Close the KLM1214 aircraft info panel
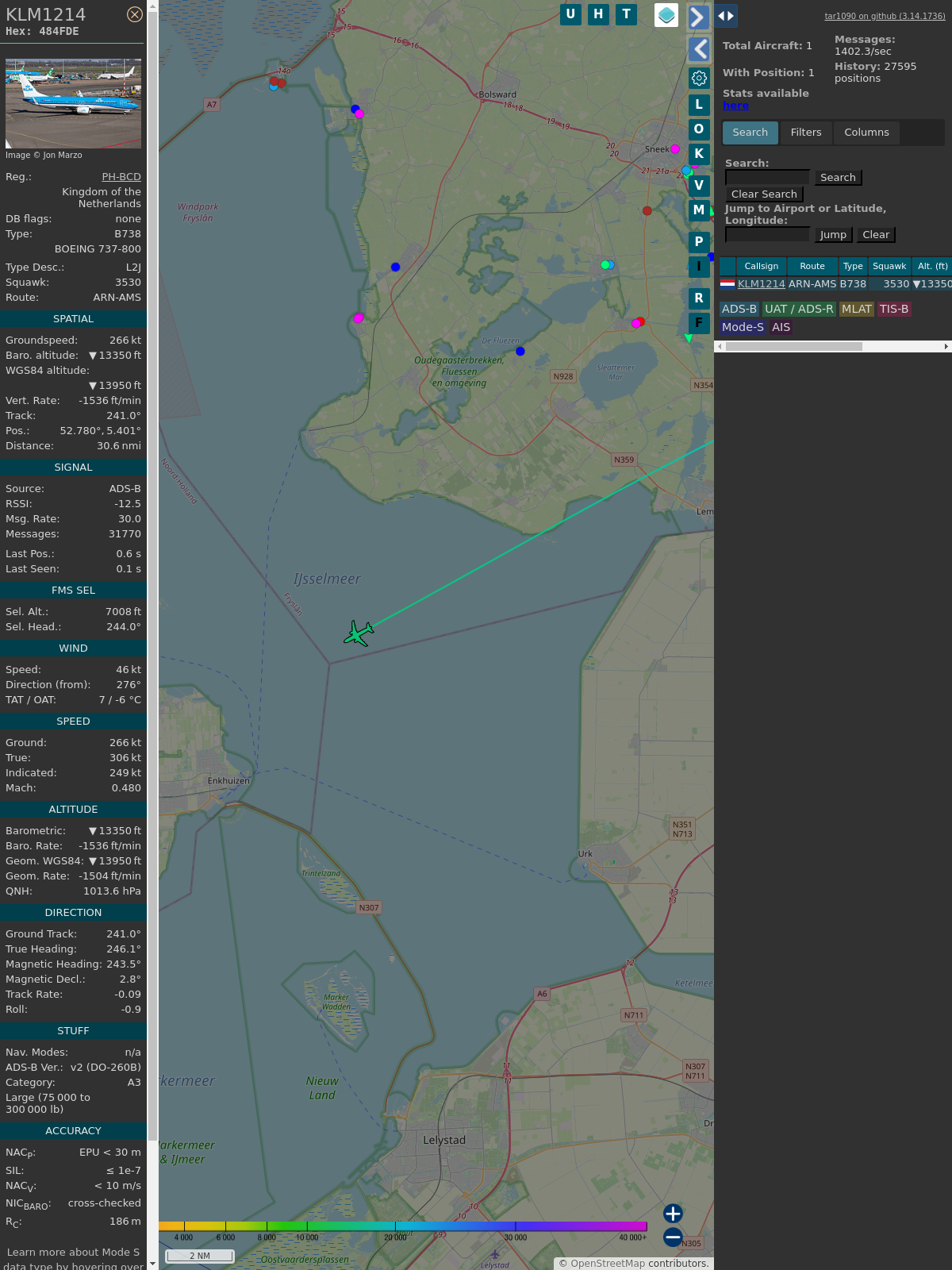Viewport: 952px width, 1270px height. coord(135,14)
